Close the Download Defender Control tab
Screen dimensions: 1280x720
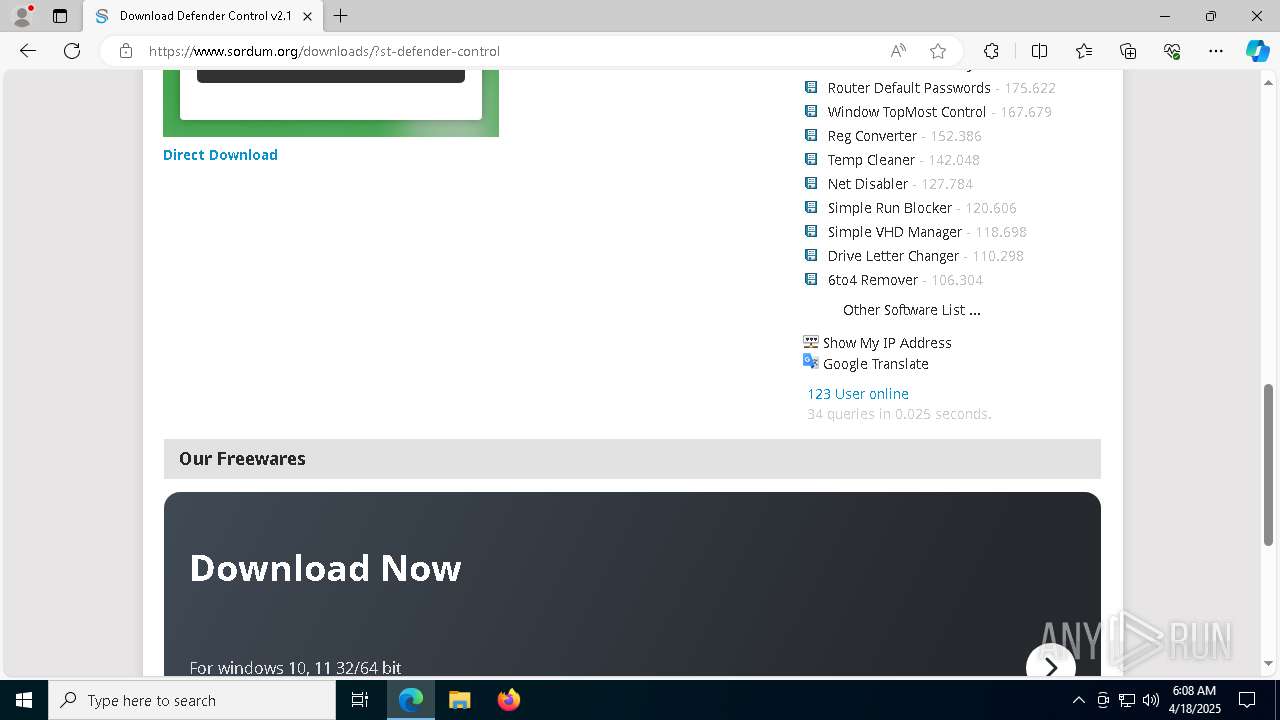pos(308,16)
